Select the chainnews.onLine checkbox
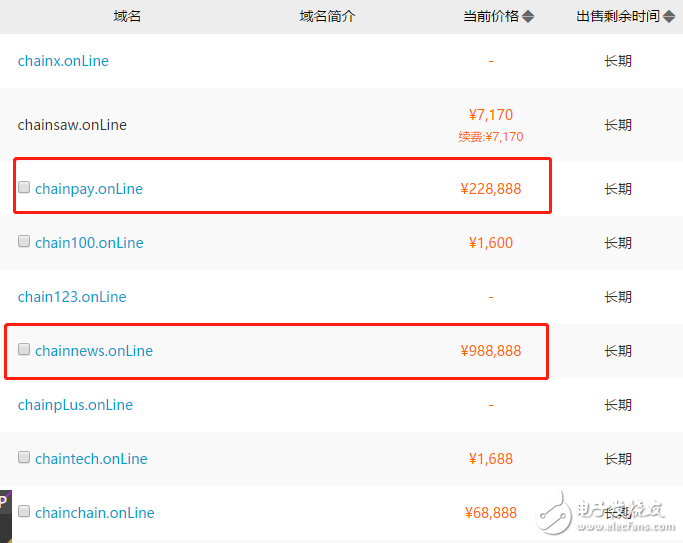This screenshot has width=683, height=543. click(x=24, y=349)
